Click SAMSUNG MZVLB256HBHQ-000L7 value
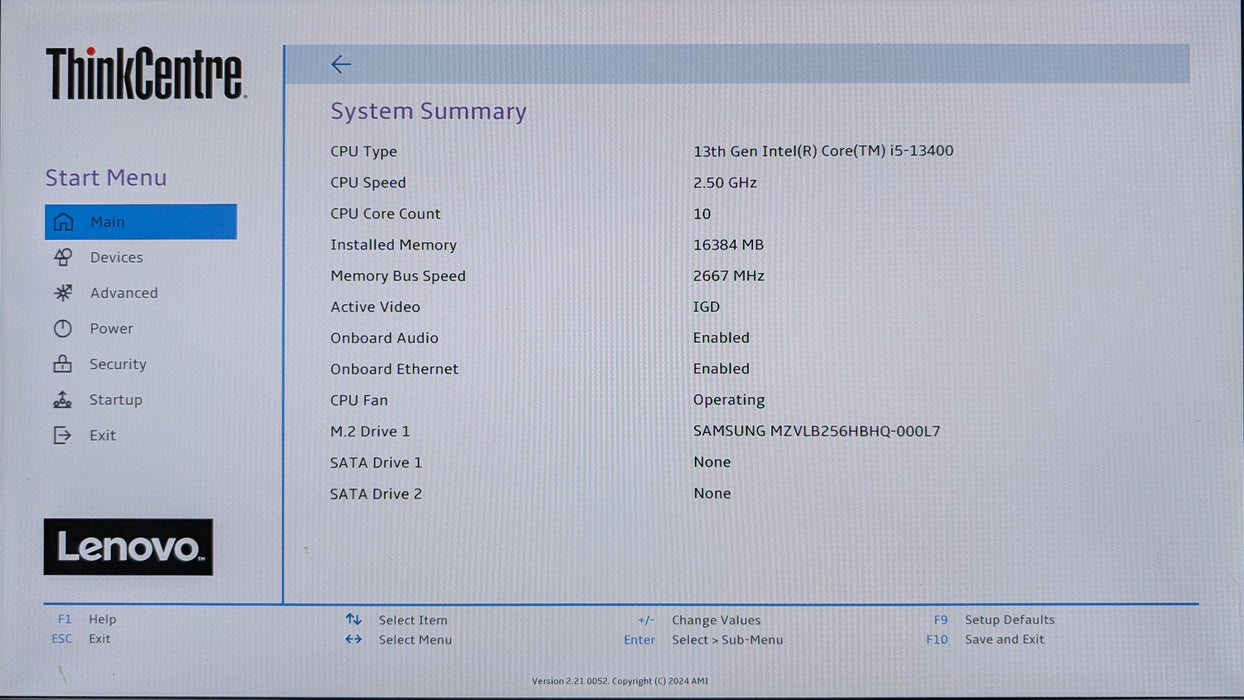The image size is (1244, 700). point(817,432)
